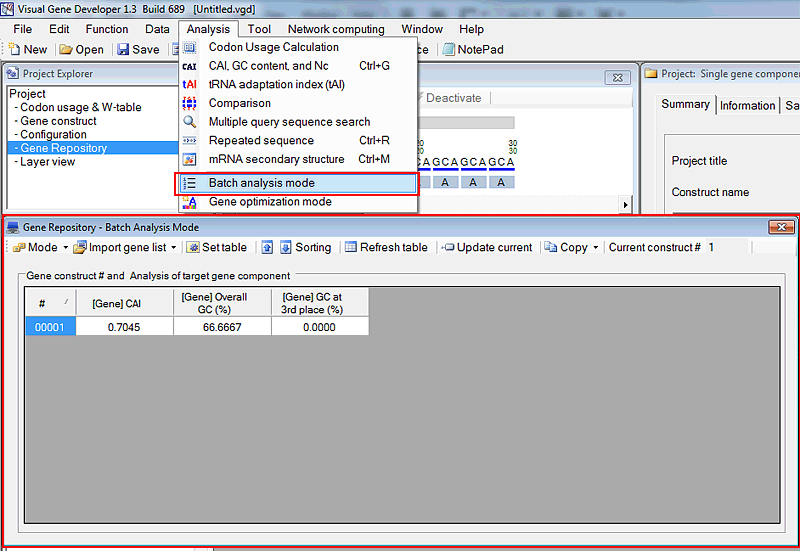800x551 pixels.
Task: Click the [Gene] Overall GC (%) header
Action: (x=222, y=303)
